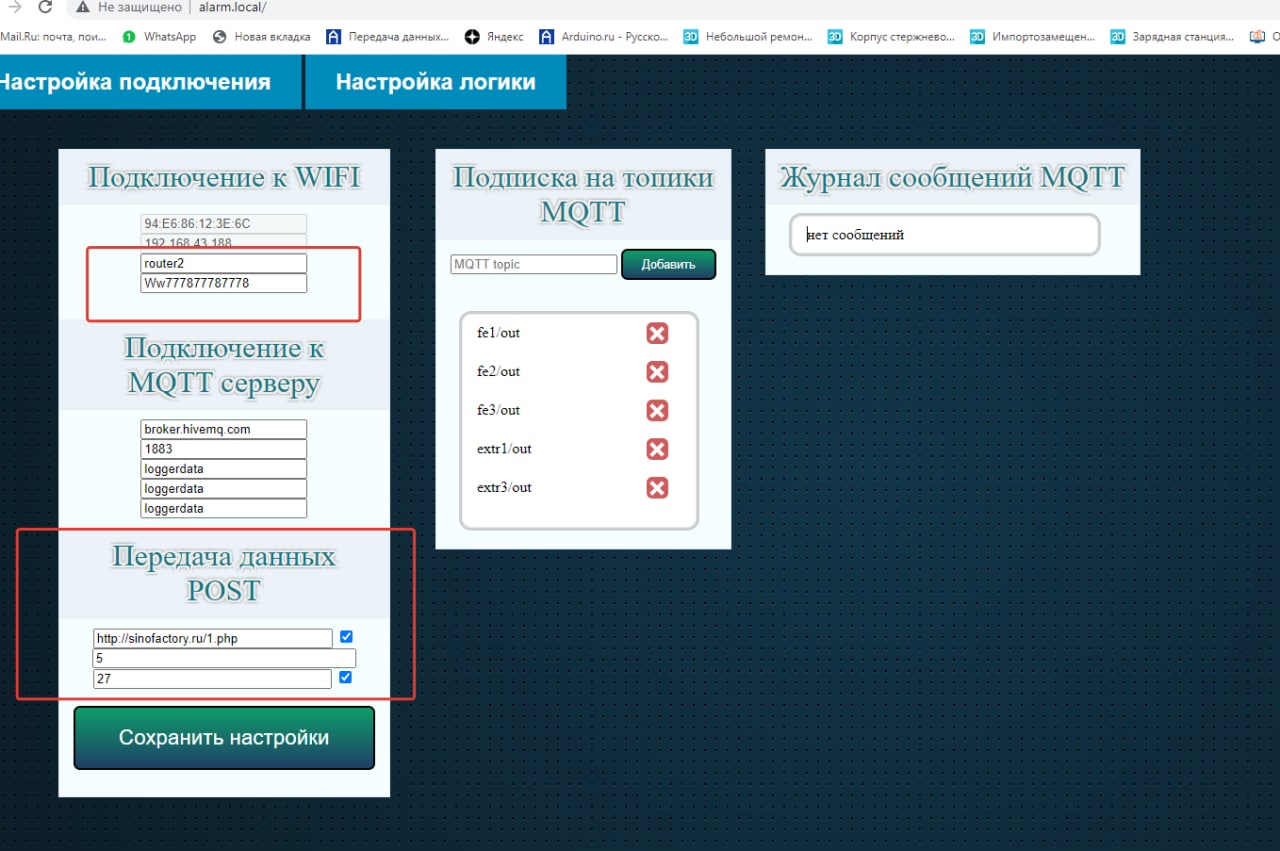Image resolution: width=1280 pixels, height=851 pixels.
Task: Open the Импортозамещен... bookmark
Action: 1033,37
